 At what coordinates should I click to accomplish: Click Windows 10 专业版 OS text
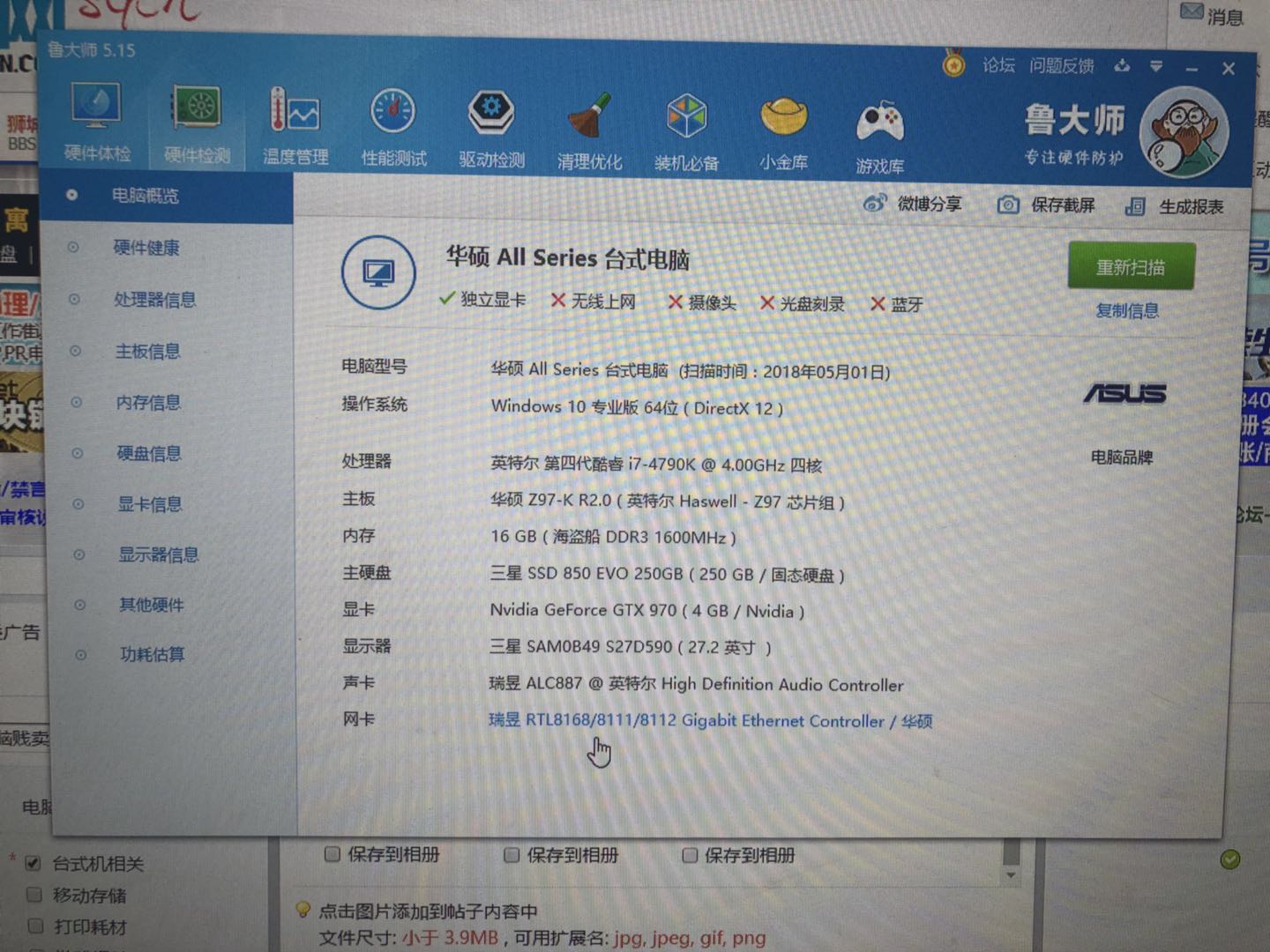click(x=637, y=407)
